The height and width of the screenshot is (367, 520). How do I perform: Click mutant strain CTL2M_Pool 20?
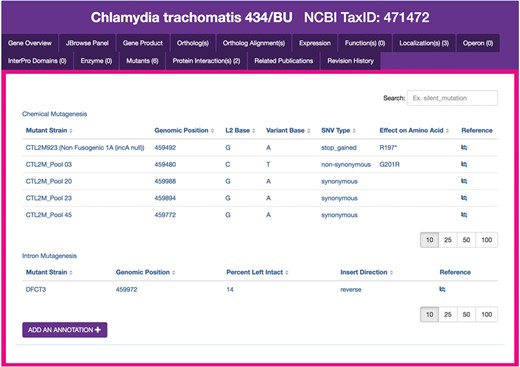pyautogui.click(x=49, y=181)
